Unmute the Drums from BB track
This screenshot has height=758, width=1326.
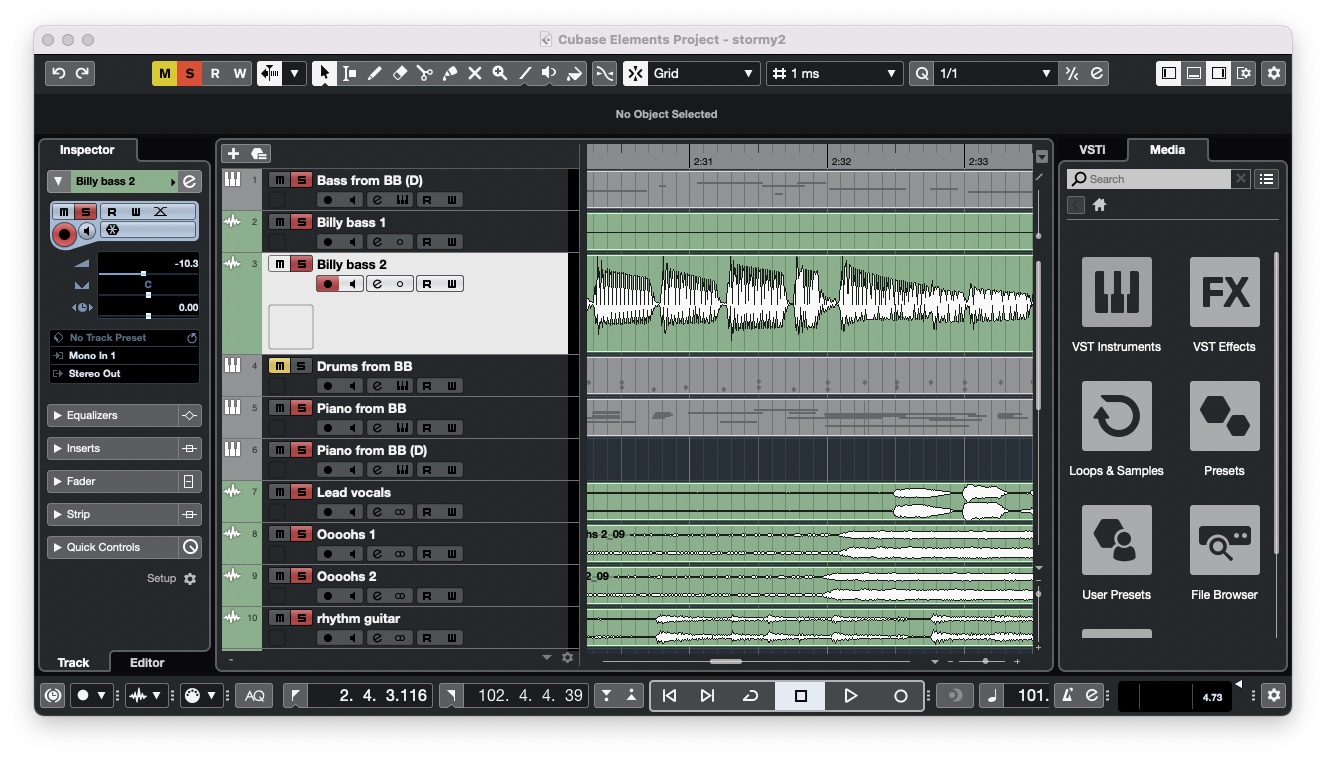(279, 366)
